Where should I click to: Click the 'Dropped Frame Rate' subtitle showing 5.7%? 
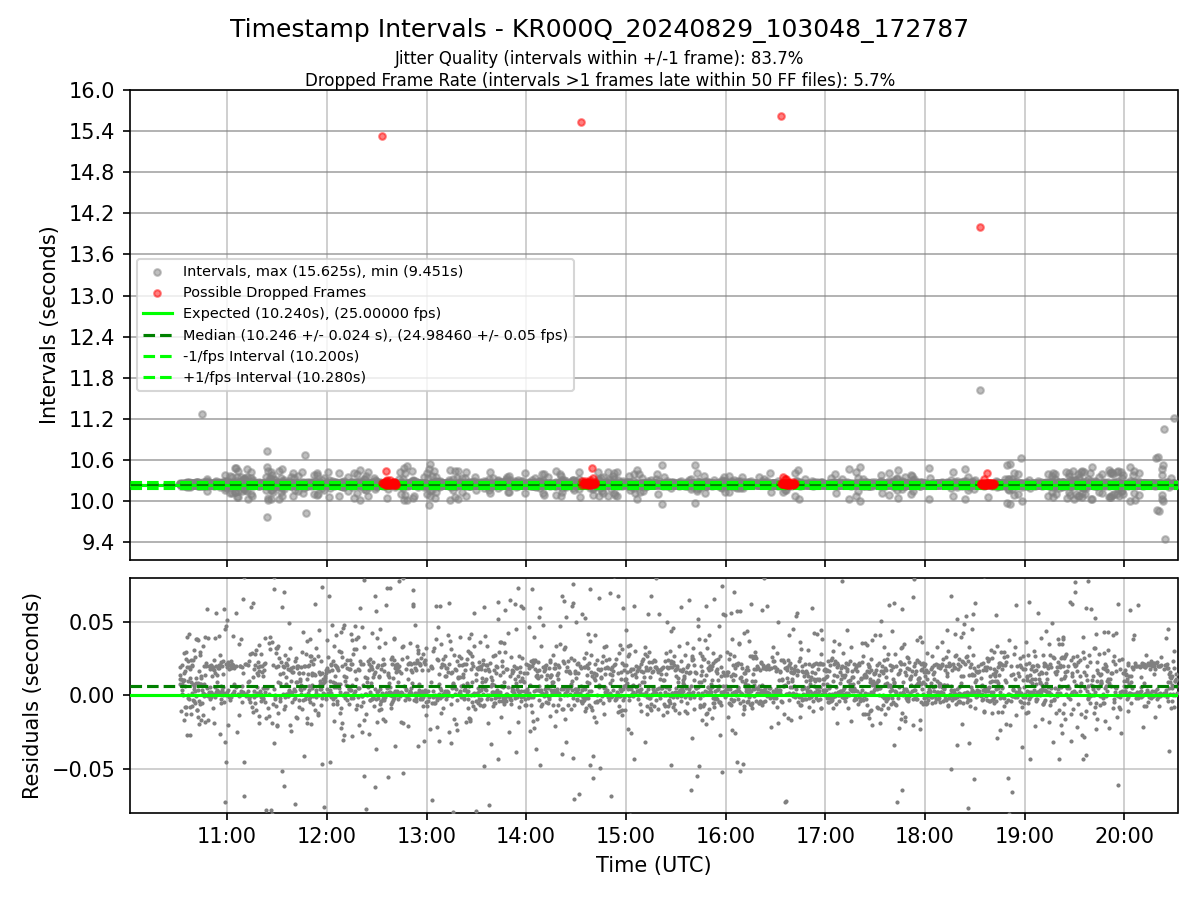coord(599,79)
